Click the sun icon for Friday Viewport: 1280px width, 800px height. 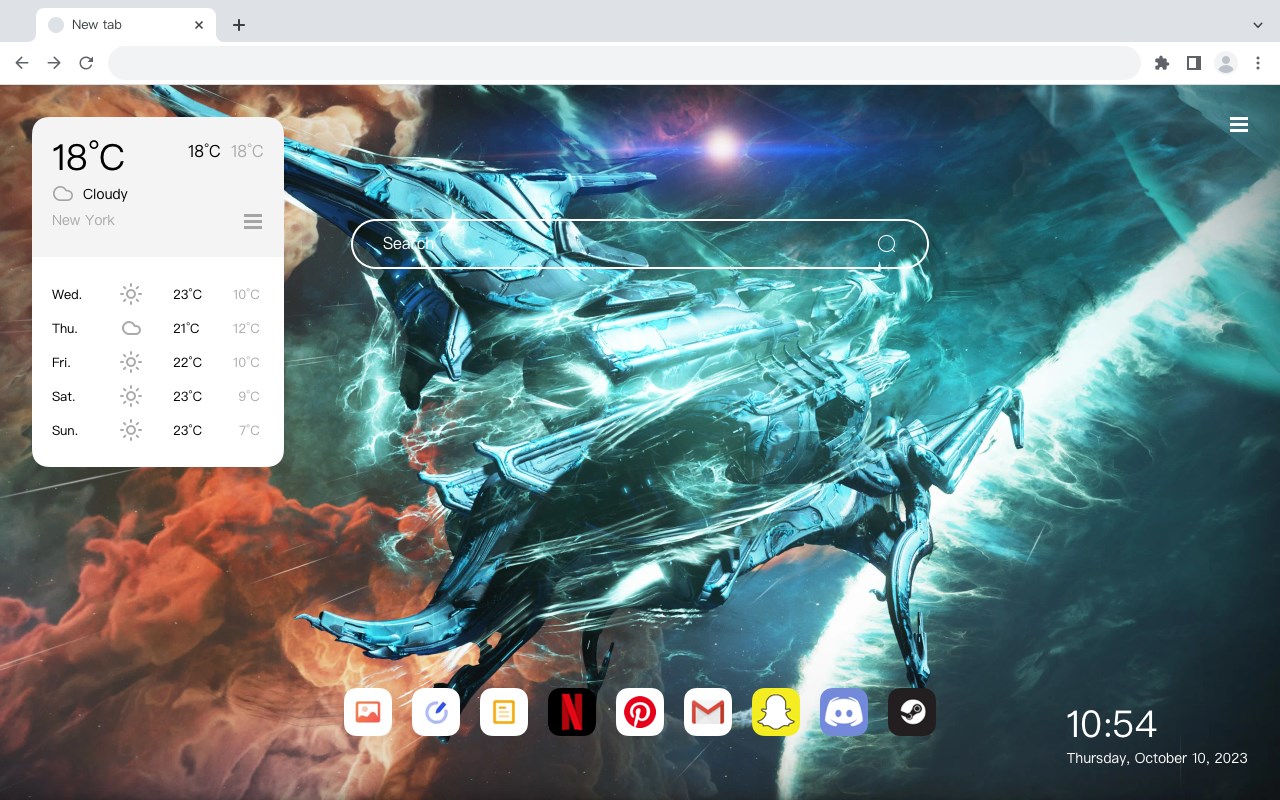(131, 362)
